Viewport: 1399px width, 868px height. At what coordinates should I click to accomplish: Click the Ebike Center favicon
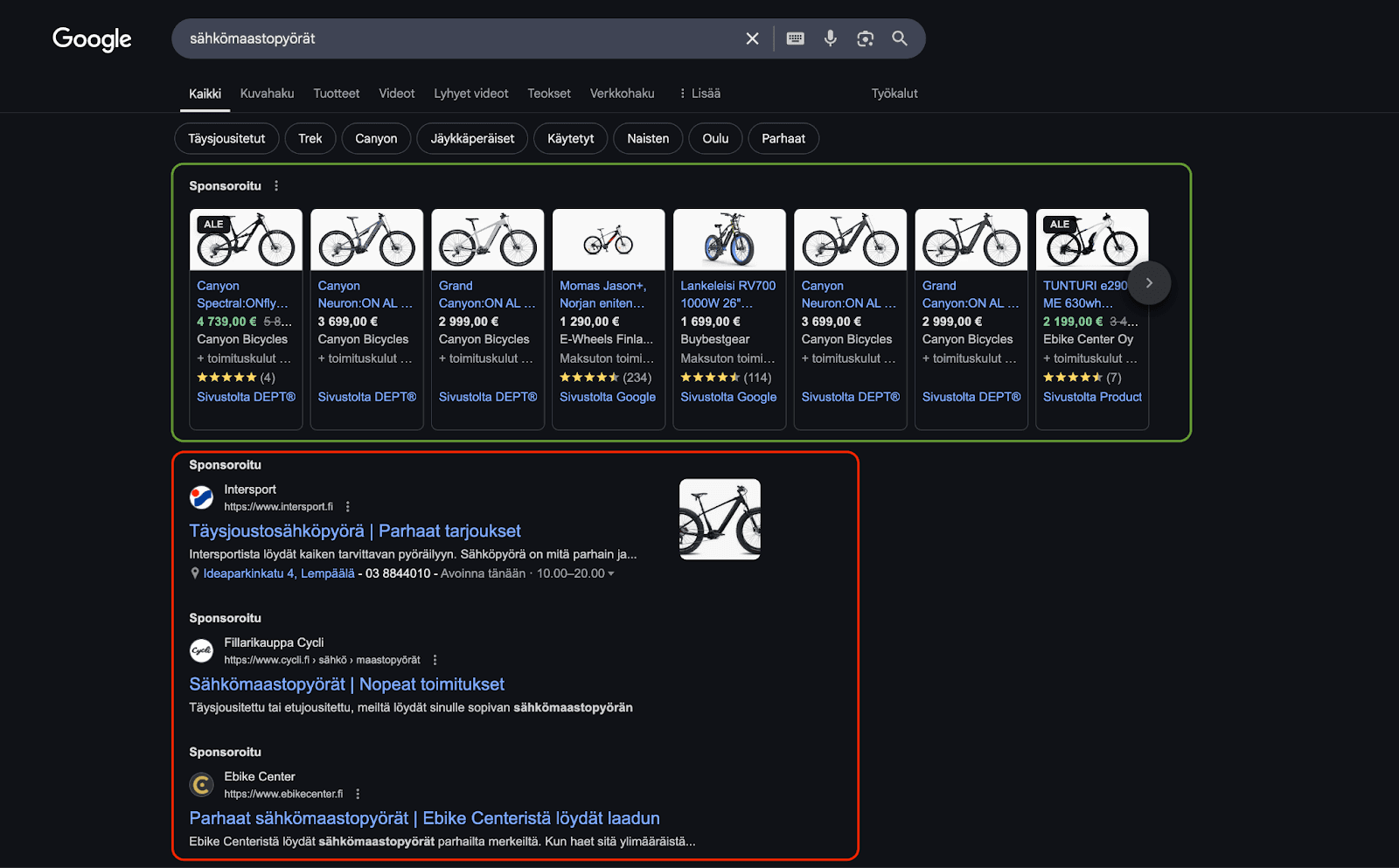click(x=202, y=785)
